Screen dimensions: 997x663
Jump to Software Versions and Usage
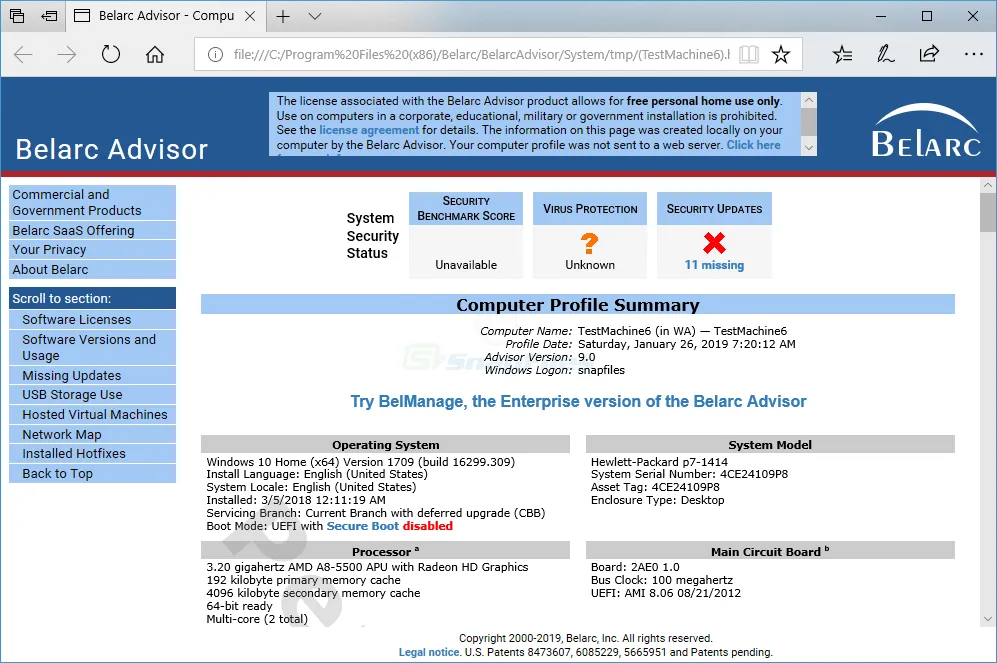92,347
